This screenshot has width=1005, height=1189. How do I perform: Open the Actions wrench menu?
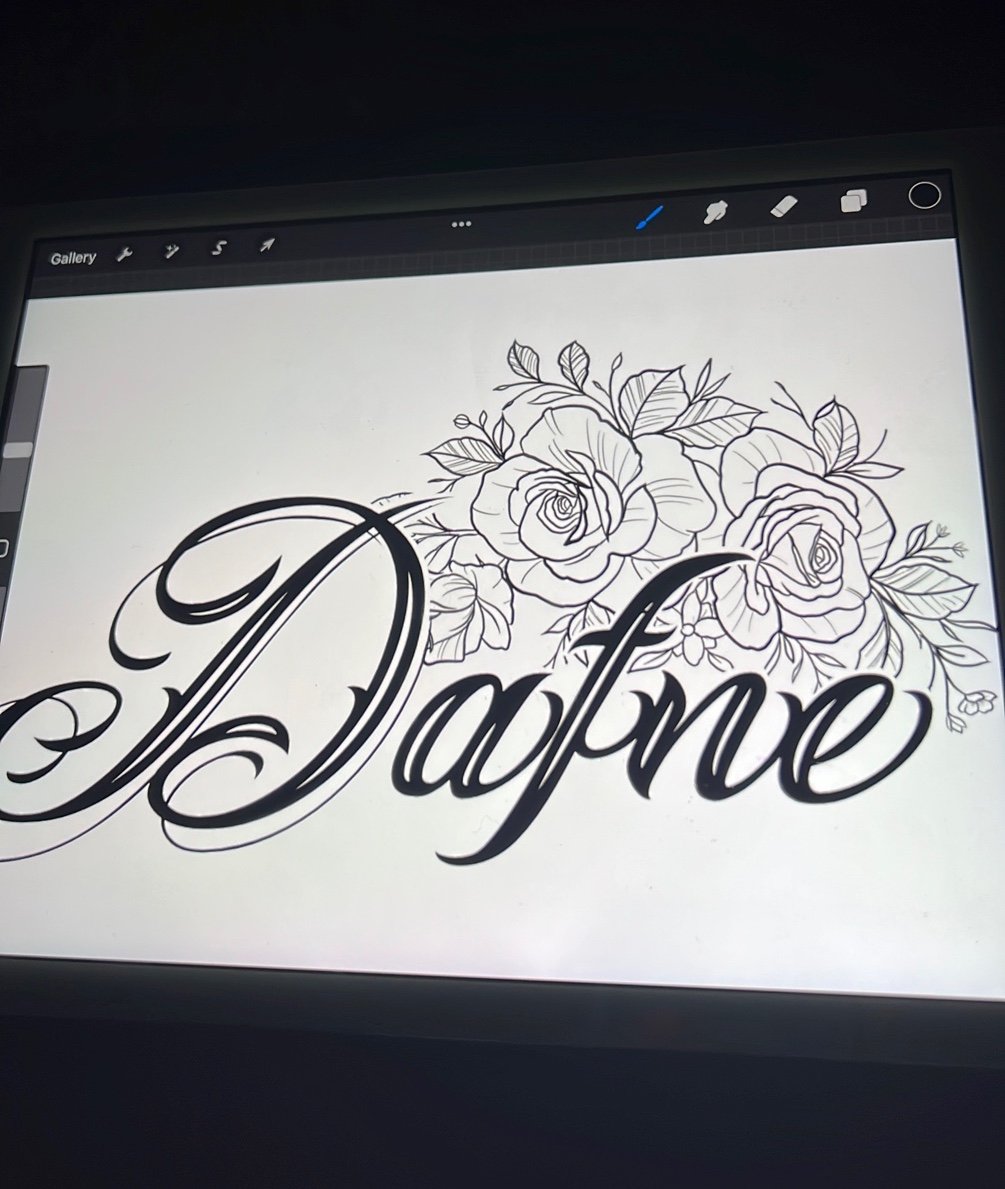(x=124, y=255)
